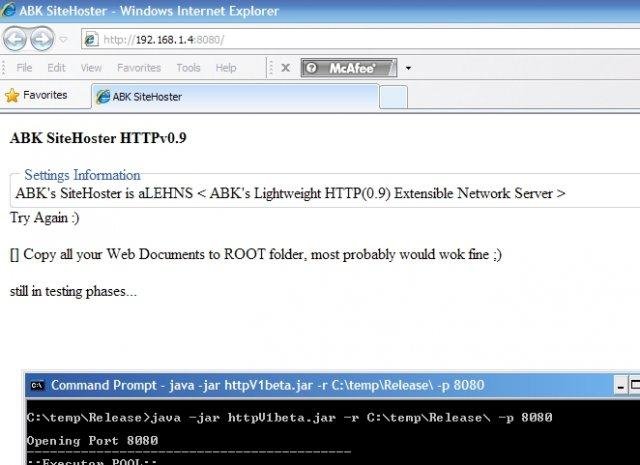640x465 pixels.
Task: Expand the McAfee dropdown arrow
Action: pos(408,68)
